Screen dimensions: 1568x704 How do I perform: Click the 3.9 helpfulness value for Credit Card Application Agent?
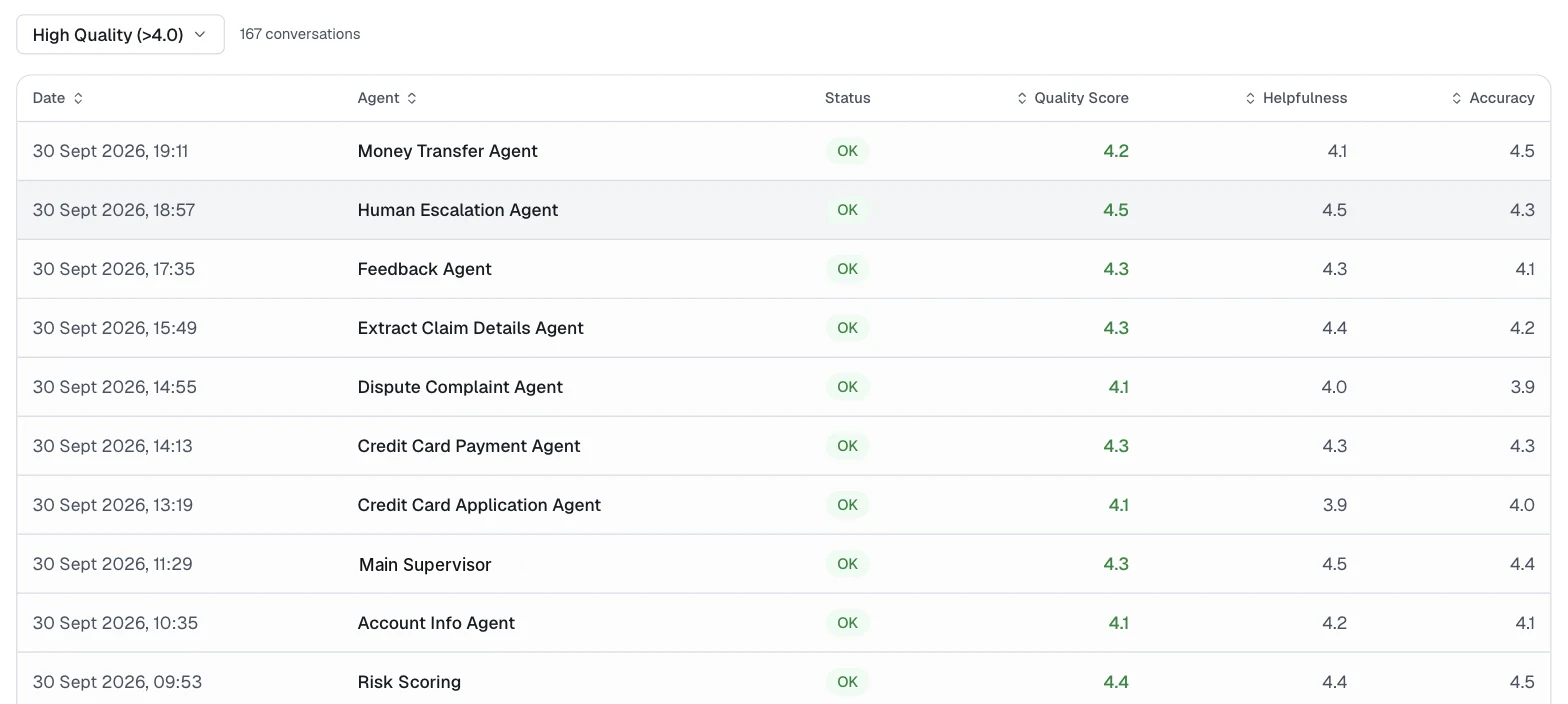point(1335,505)
